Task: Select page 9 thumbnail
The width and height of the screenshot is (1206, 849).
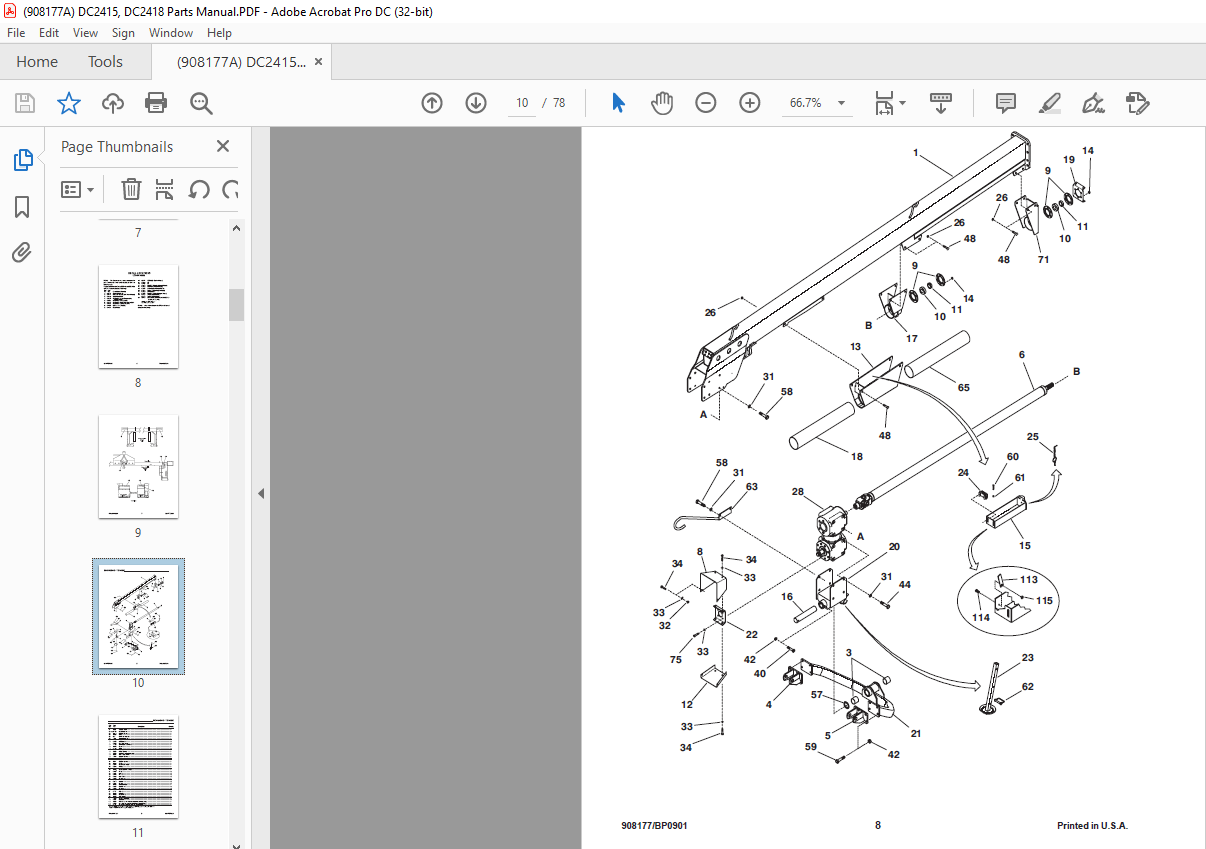Action: click(x=138, y=467)
